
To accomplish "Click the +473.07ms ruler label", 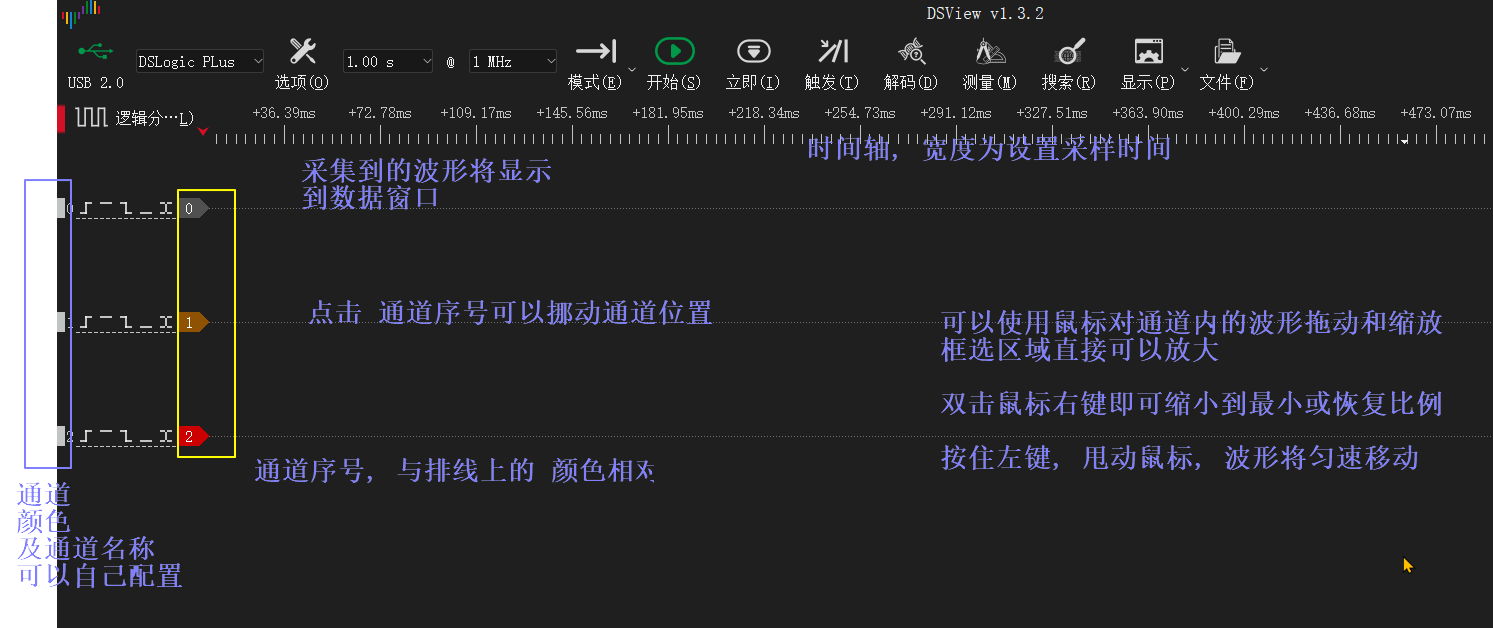I will [1436, 113].
